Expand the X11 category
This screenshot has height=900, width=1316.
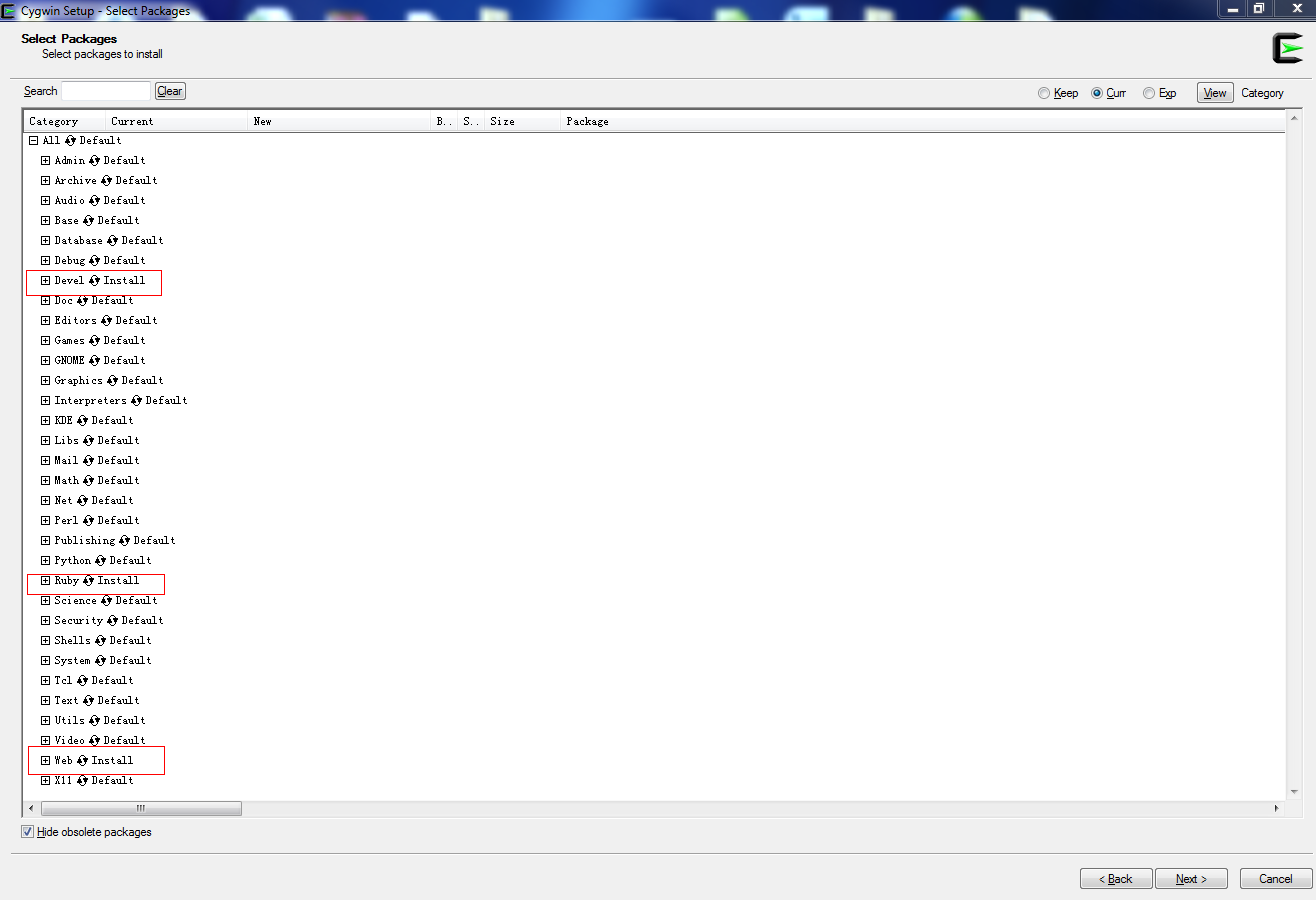46,781
